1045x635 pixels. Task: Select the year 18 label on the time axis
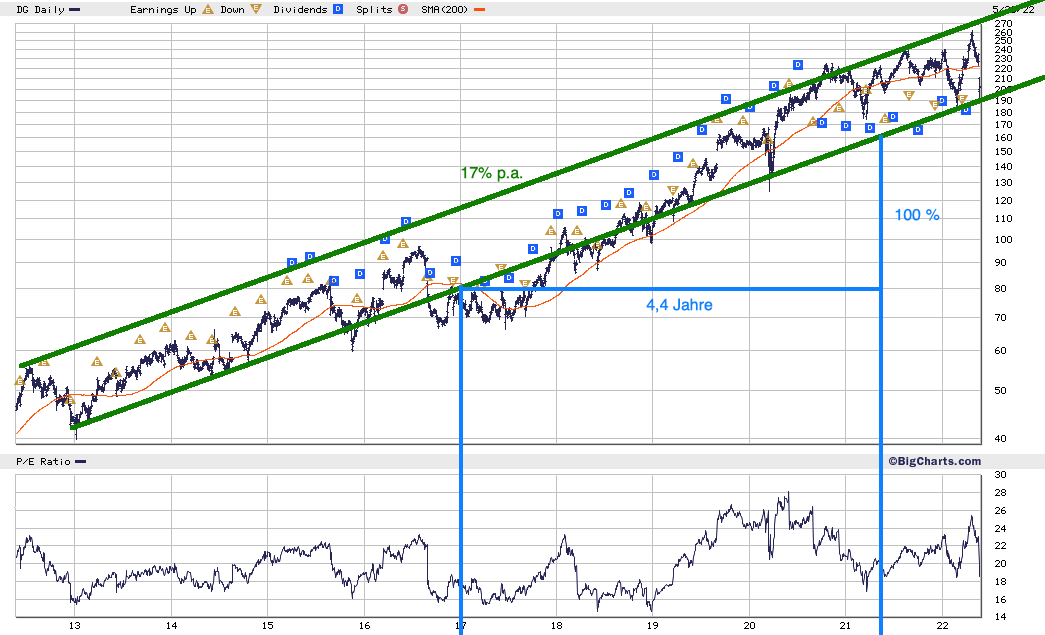click(556, 625)
